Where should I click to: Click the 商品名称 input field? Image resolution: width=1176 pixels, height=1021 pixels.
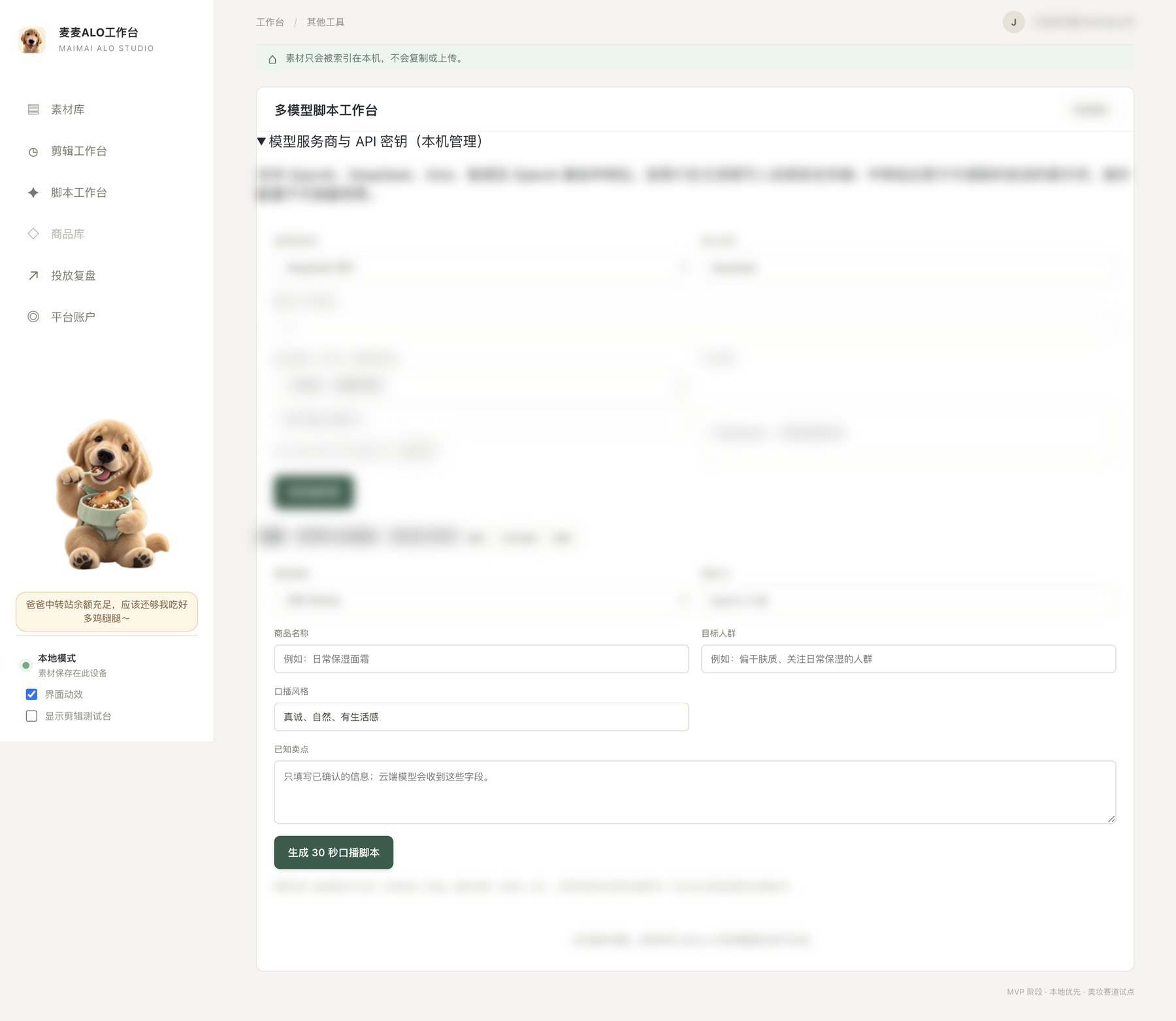point(482,659)
